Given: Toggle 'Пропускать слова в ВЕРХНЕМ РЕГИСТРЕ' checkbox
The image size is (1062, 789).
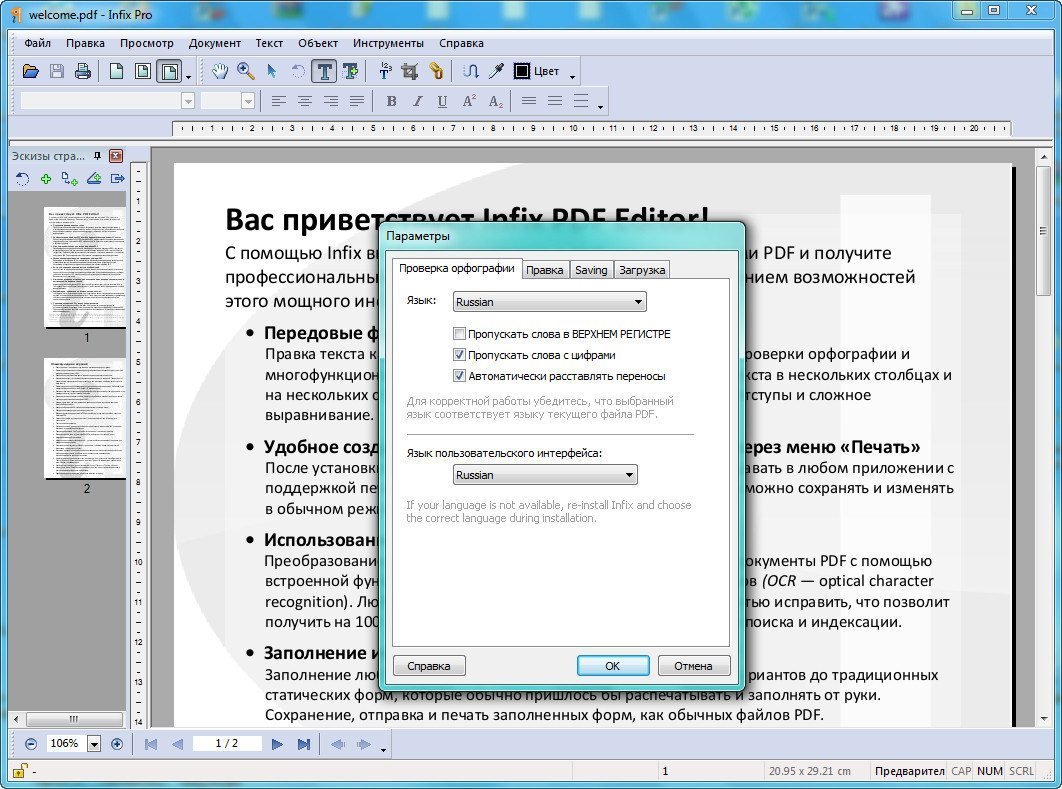Looking at the screenshot, I should tap(459, 334).
